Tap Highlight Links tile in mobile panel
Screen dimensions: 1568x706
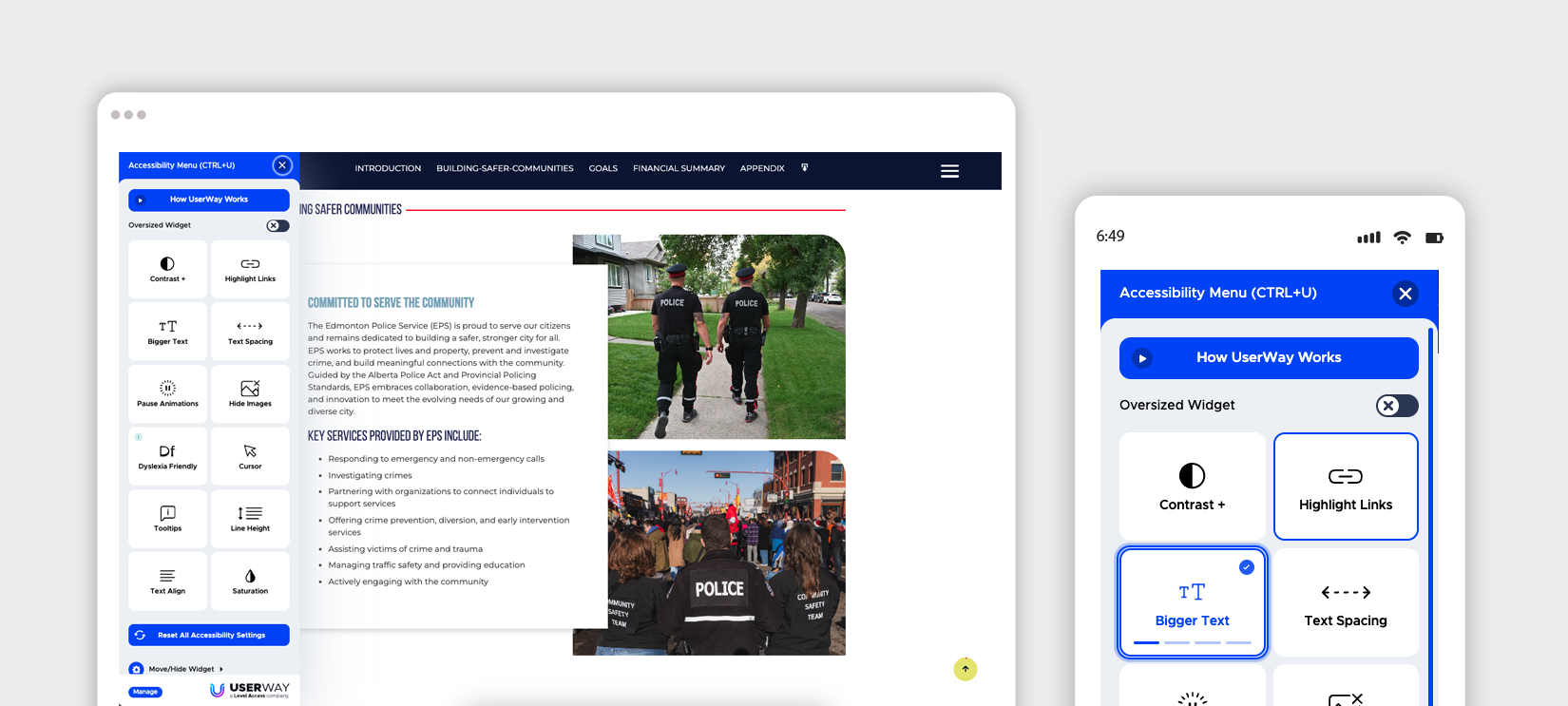coord(1346,487)
